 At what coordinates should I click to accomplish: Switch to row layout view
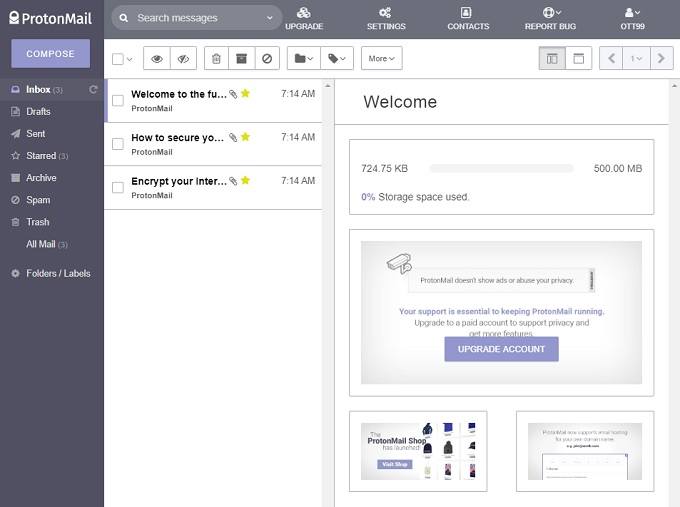coord(579,58)
